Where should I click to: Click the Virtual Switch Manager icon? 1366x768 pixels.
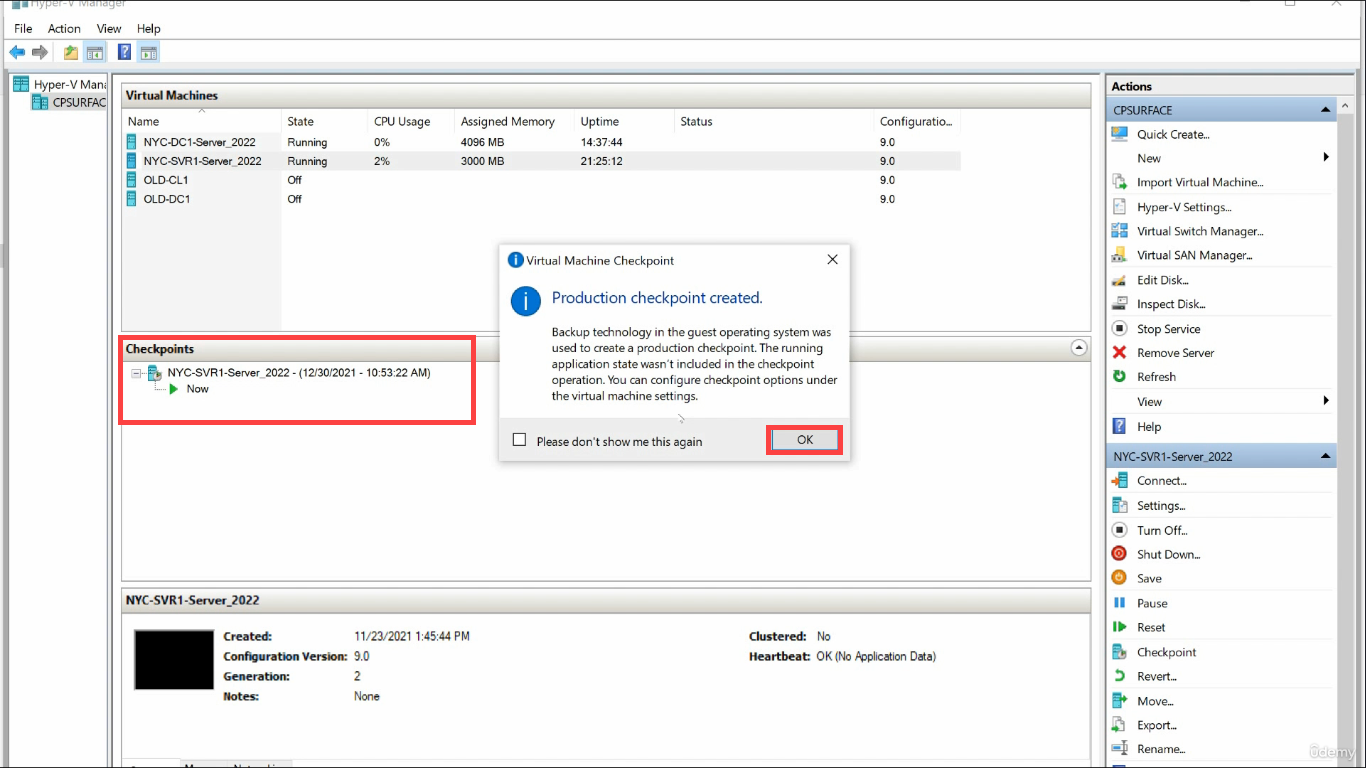[1120, 231]
